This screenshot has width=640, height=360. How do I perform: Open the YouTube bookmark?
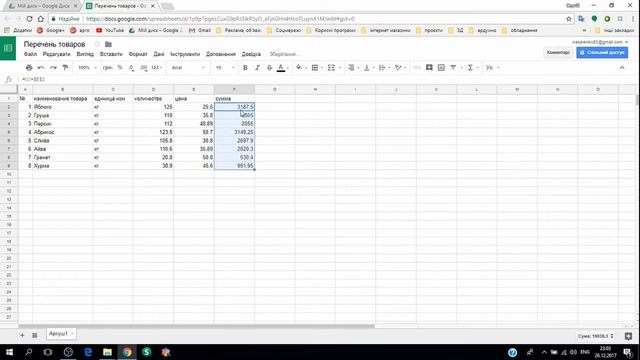tap(110, 30)
